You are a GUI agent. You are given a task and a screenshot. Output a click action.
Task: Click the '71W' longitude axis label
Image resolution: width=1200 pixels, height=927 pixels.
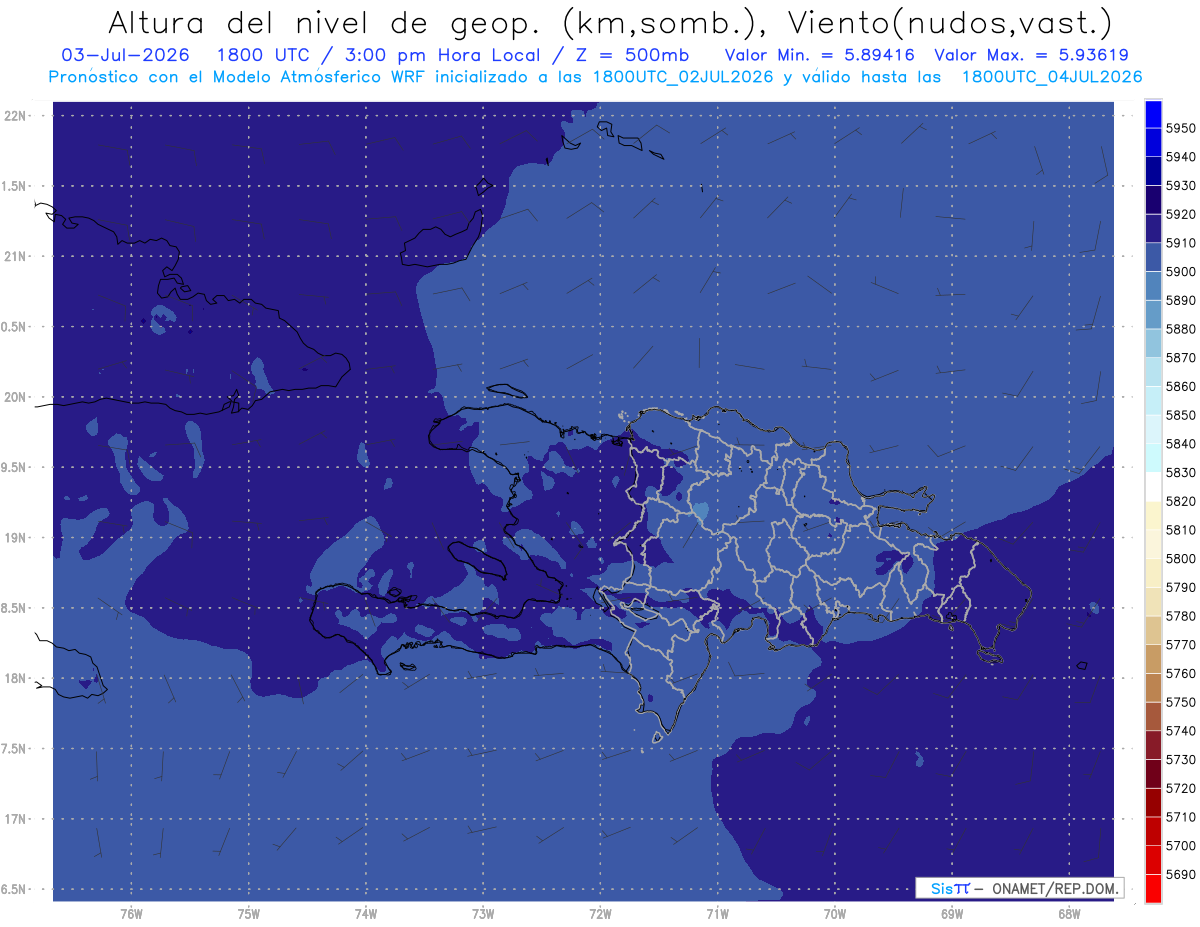pos(717,914)
